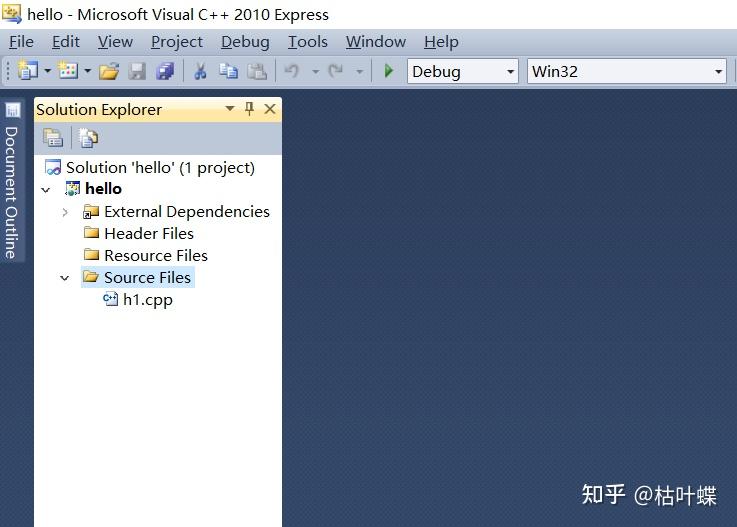The height and width of the screenshot is (527, 737).
Task: Click the Add New Item toolbar icon
Action: [x=68, y=71]
